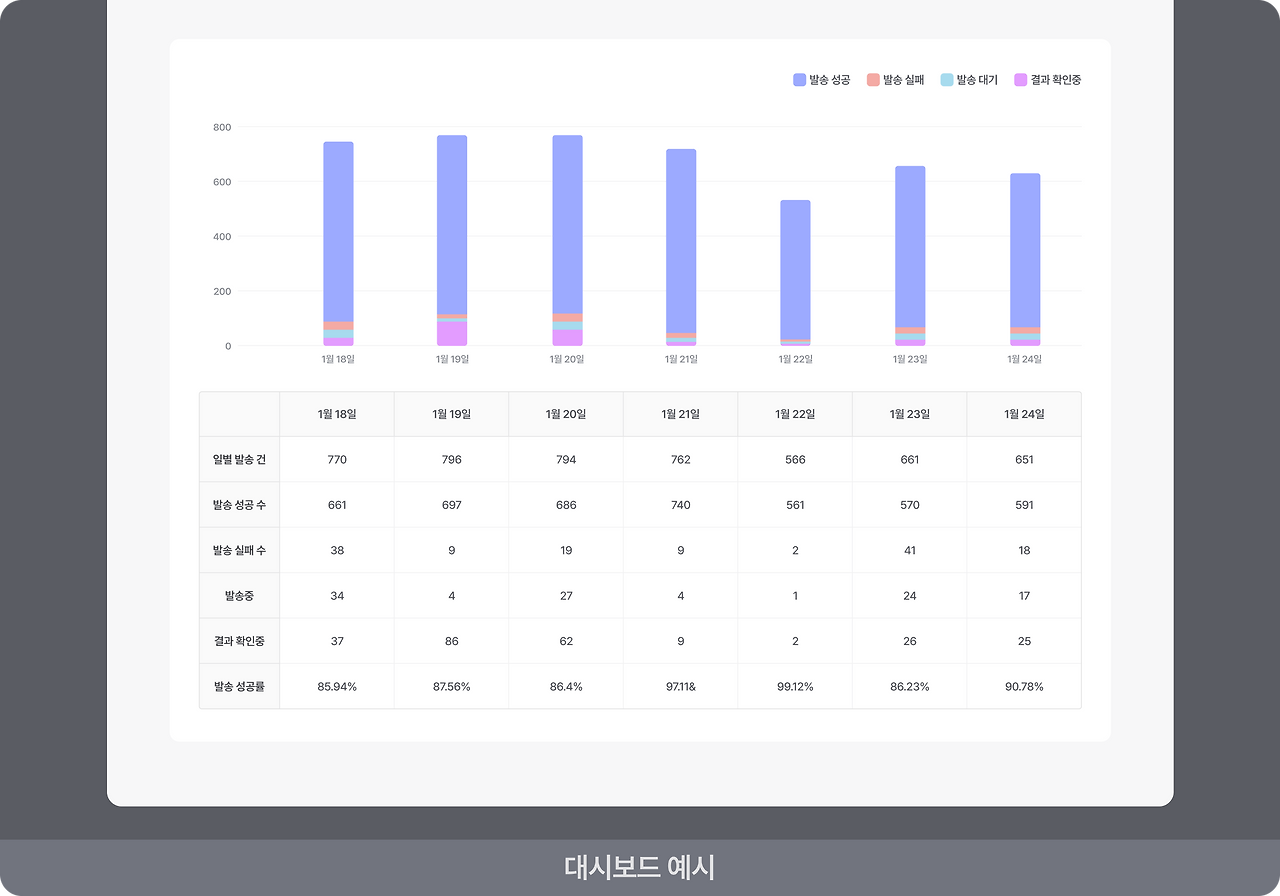Select the shortest bar on 1월 22일
1280x896 pixels.
794,270
